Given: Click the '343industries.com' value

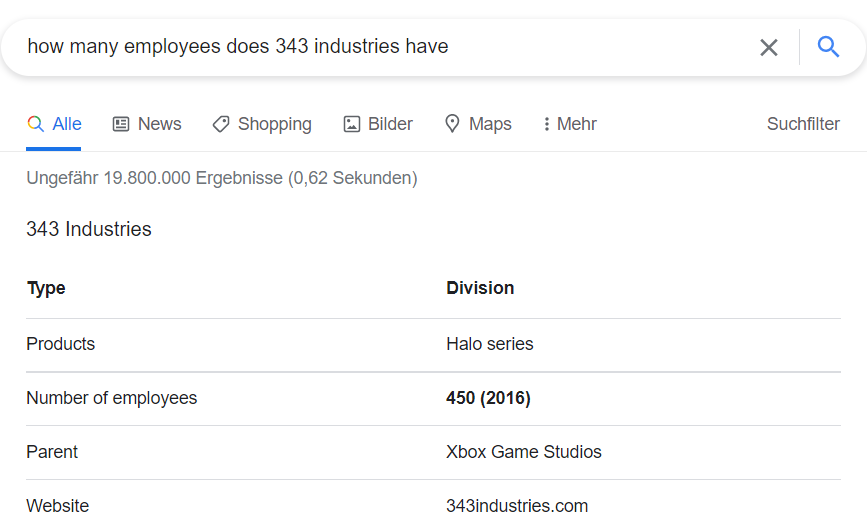Looking at the screenshot, I should tap(517, 506).
